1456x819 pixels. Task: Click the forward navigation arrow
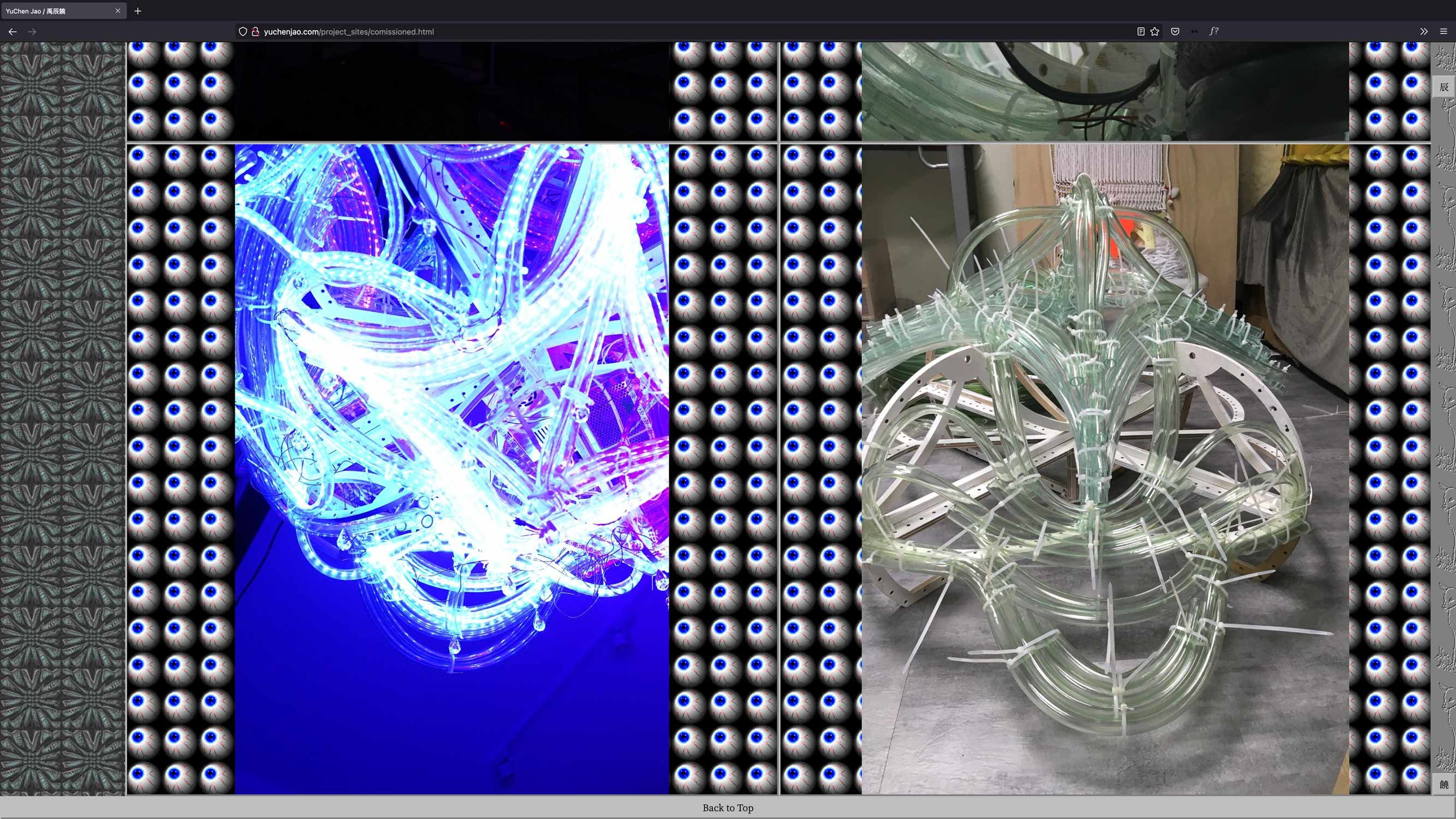[32, 32]
